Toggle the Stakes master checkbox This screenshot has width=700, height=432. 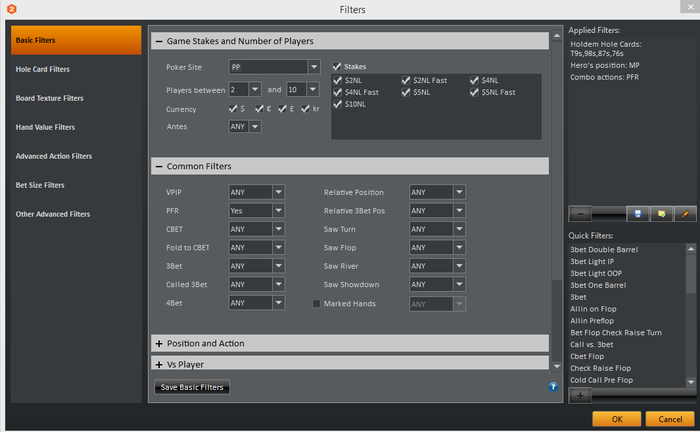pos(337,66)
